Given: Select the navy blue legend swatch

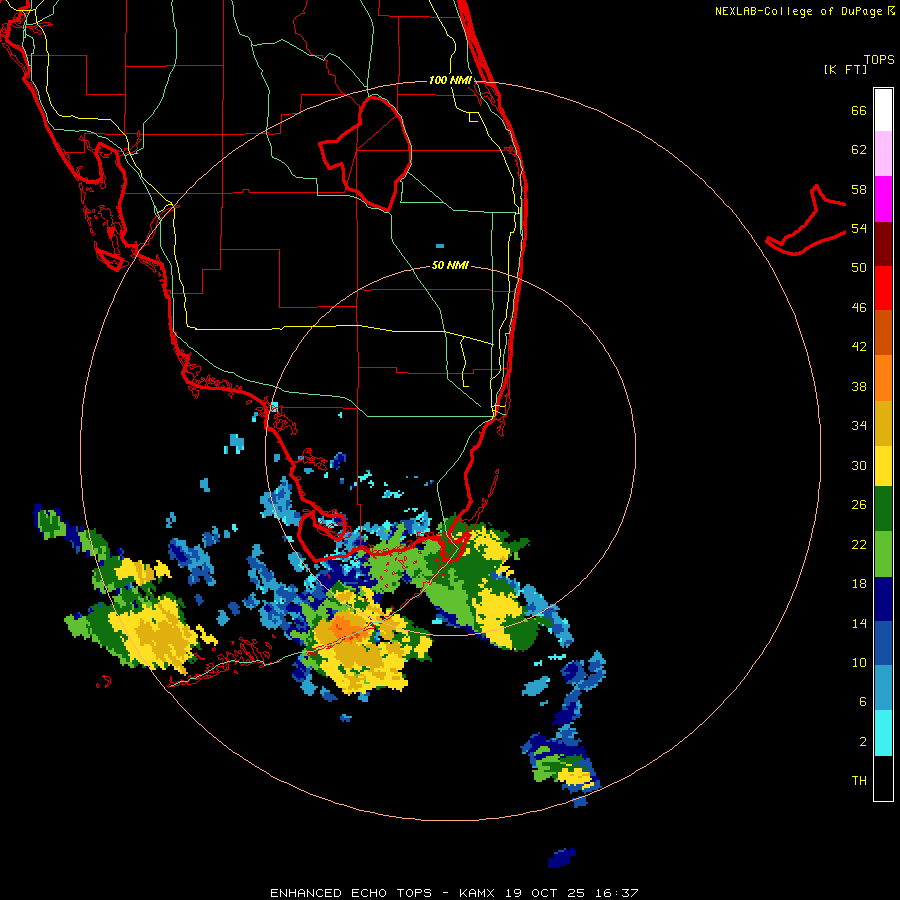Looking at the screenshot, I should (883, 599).
